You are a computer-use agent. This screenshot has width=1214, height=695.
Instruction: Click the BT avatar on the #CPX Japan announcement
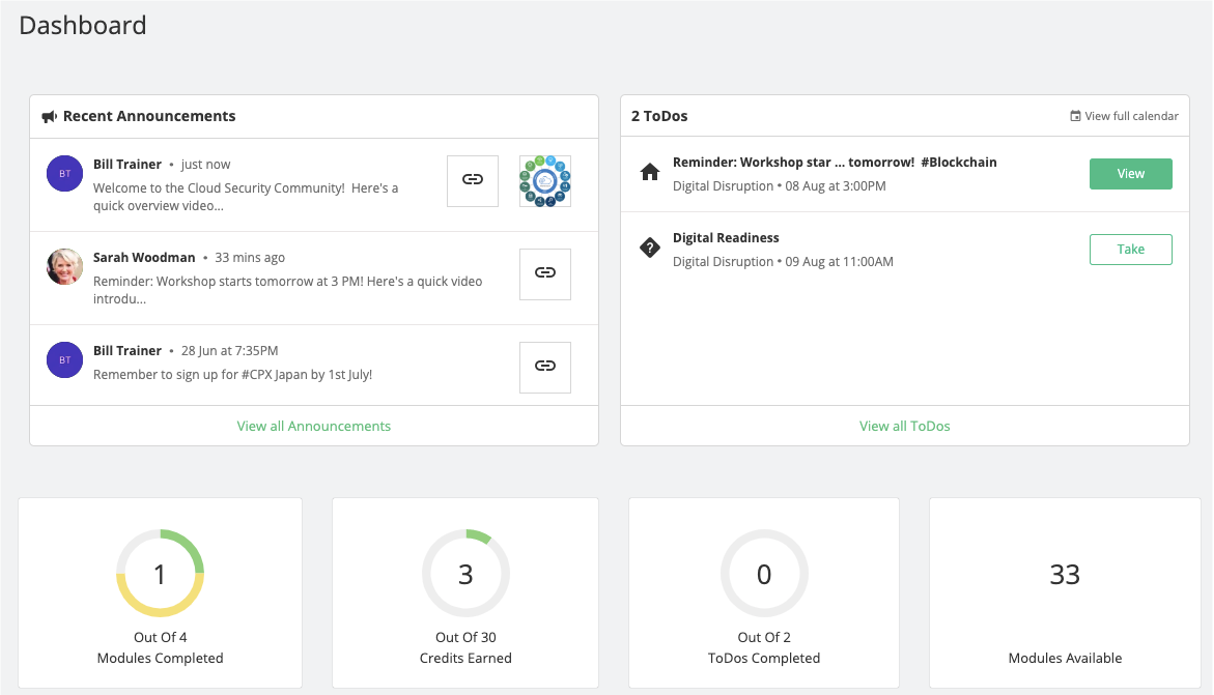pos(65,360)
